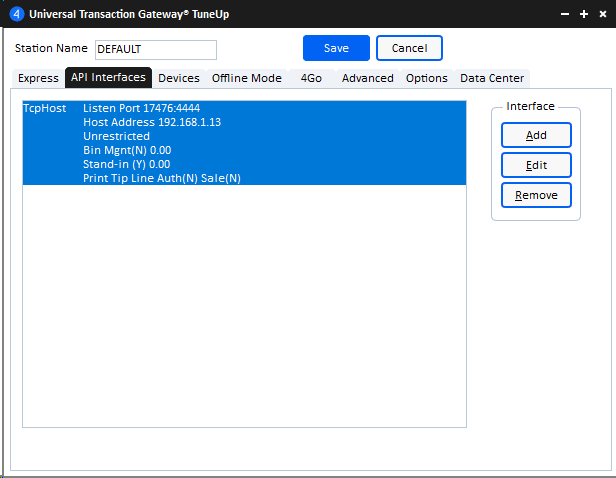Add a new interface
Screen dimensions: 616x478
[x=536, y=135]
